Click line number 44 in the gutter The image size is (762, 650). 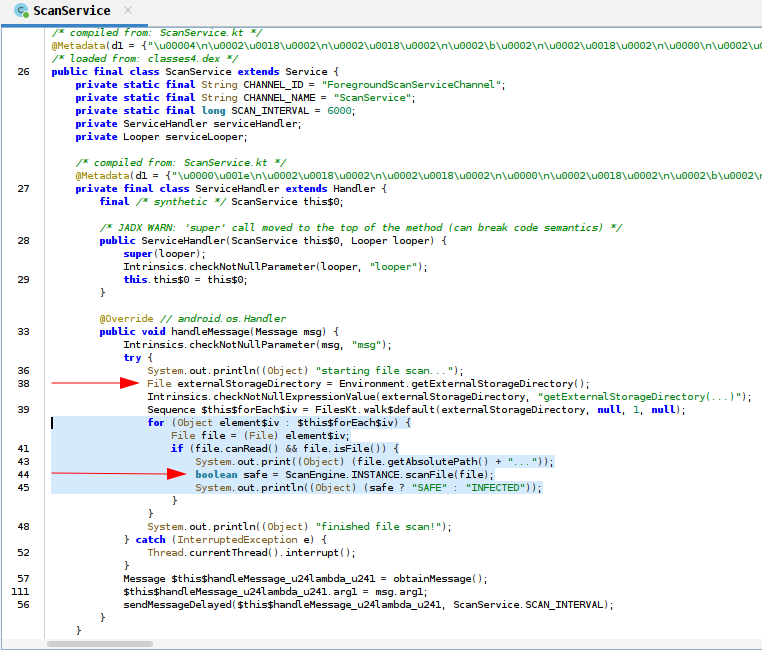click(x=23, y=474)
